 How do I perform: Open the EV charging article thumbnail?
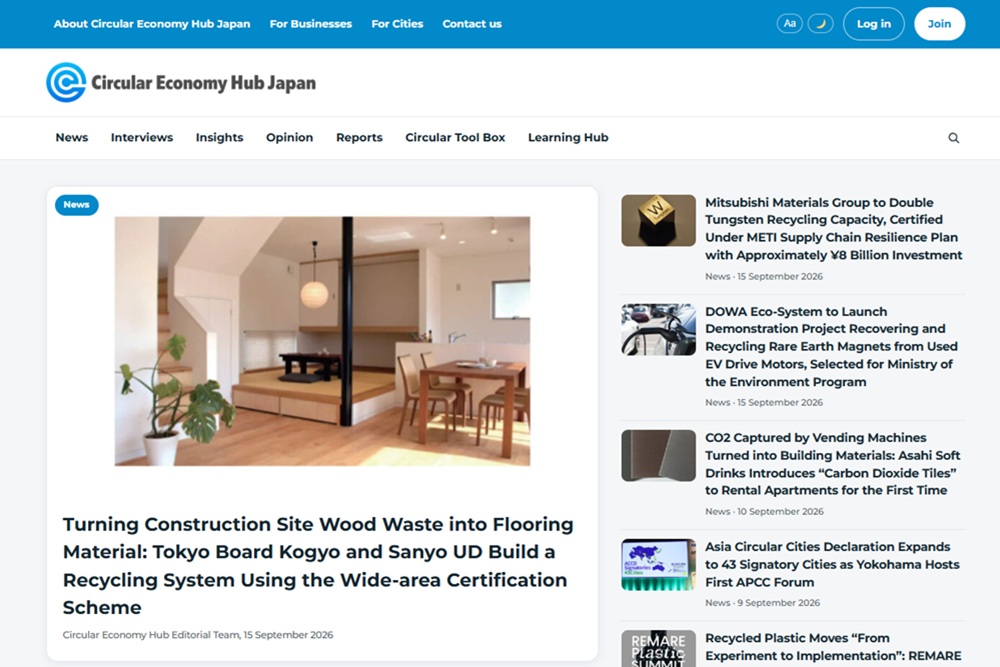coord(658,330)
